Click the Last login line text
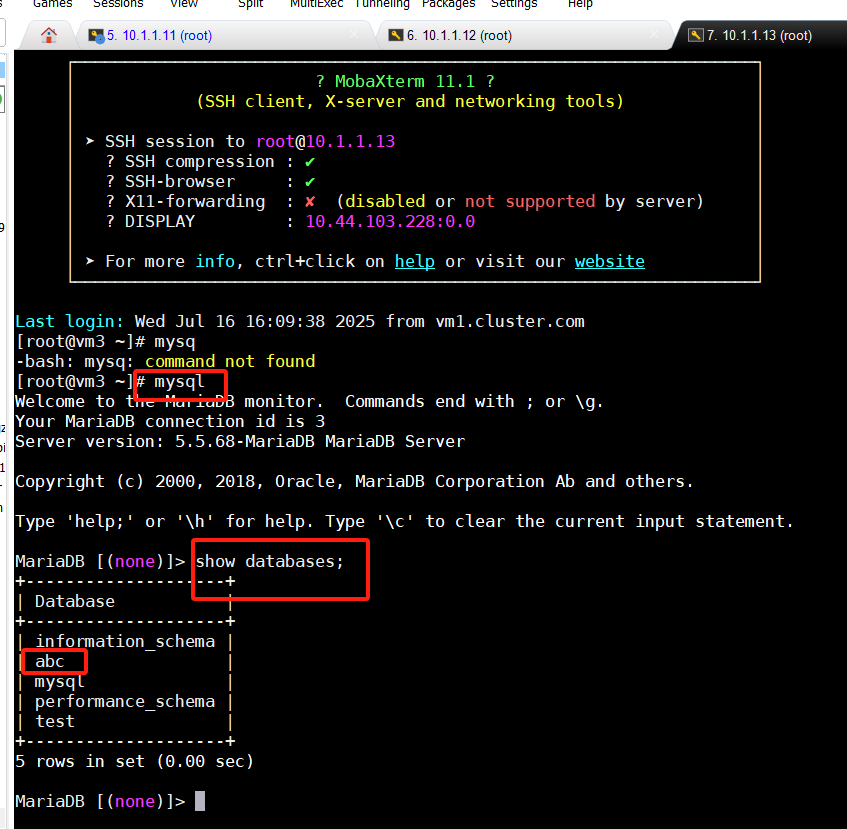 300,321
